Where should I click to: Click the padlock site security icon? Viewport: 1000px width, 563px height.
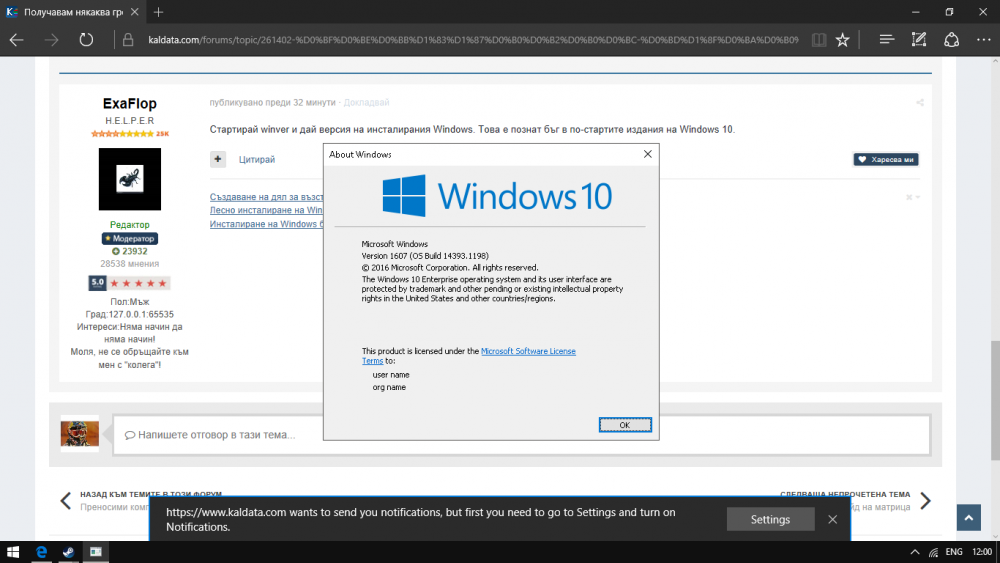128,40
